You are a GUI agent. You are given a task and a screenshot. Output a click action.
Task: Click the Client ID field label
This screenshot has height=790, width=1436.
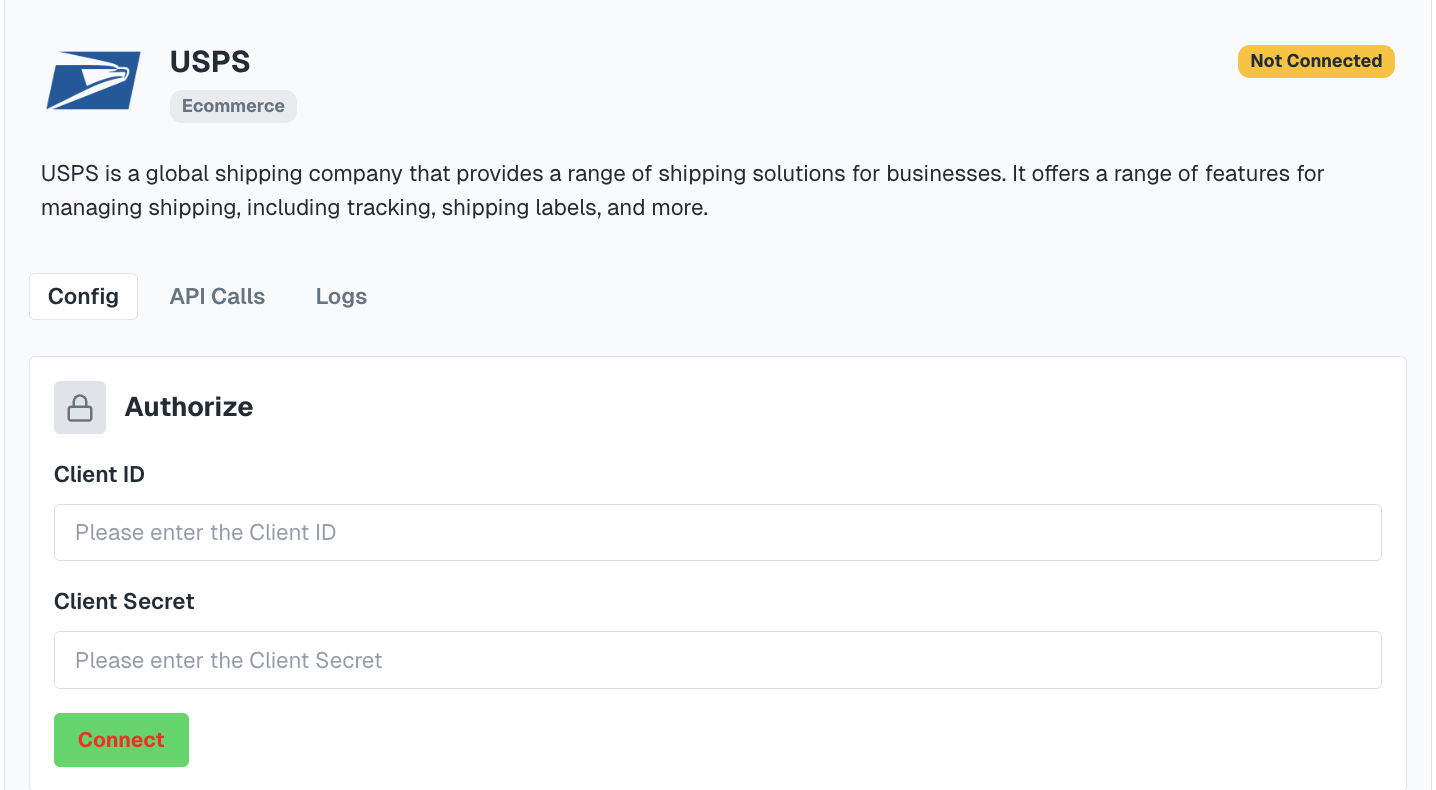[x=99, y=475]
